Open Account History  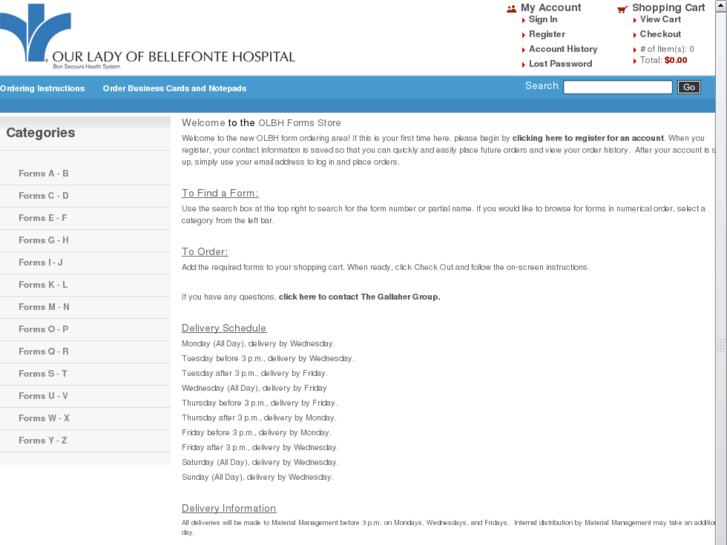coord(563,49)
